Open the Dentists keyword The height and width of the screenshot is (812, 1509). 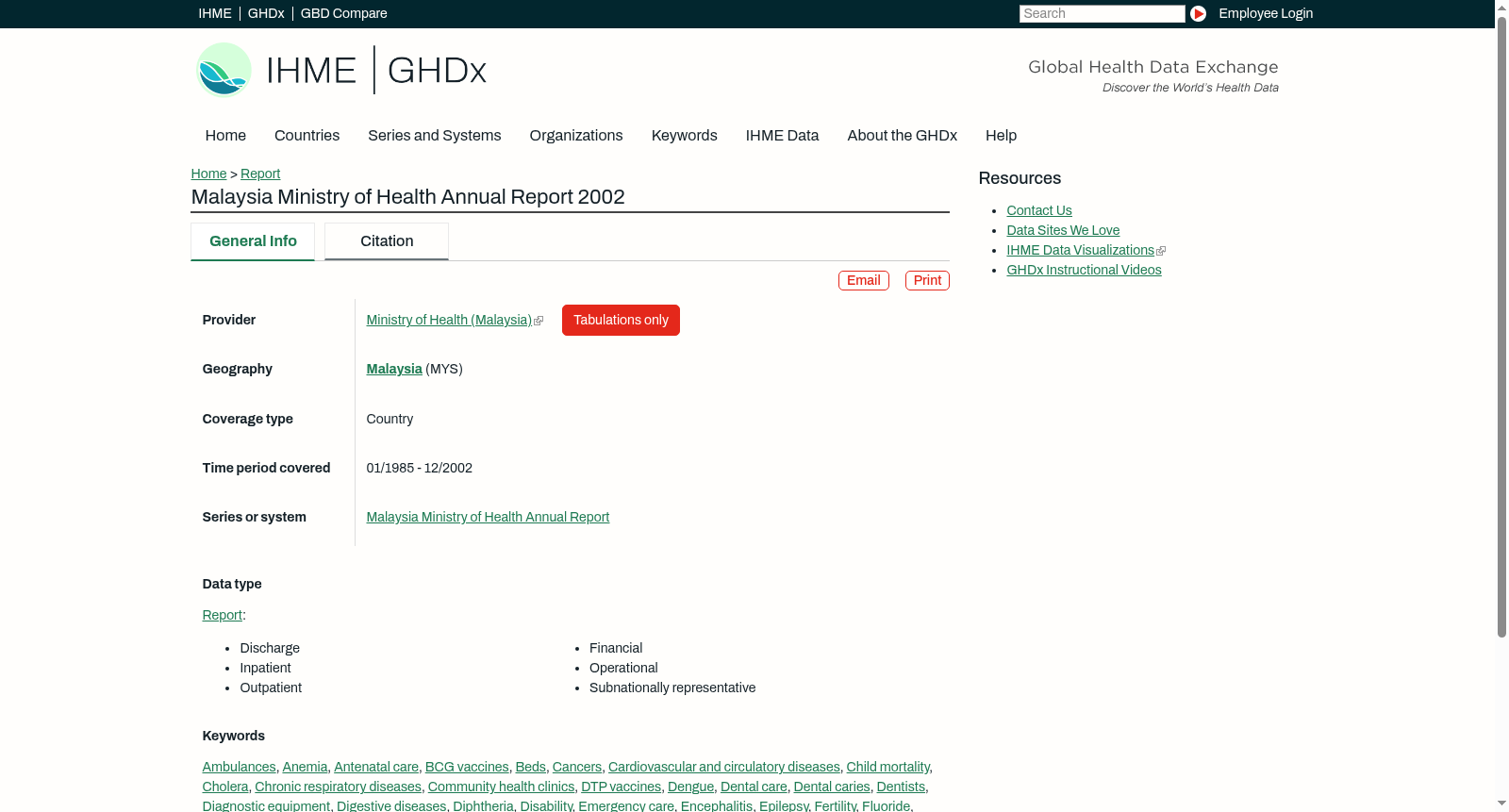click(x=901, y=787)
